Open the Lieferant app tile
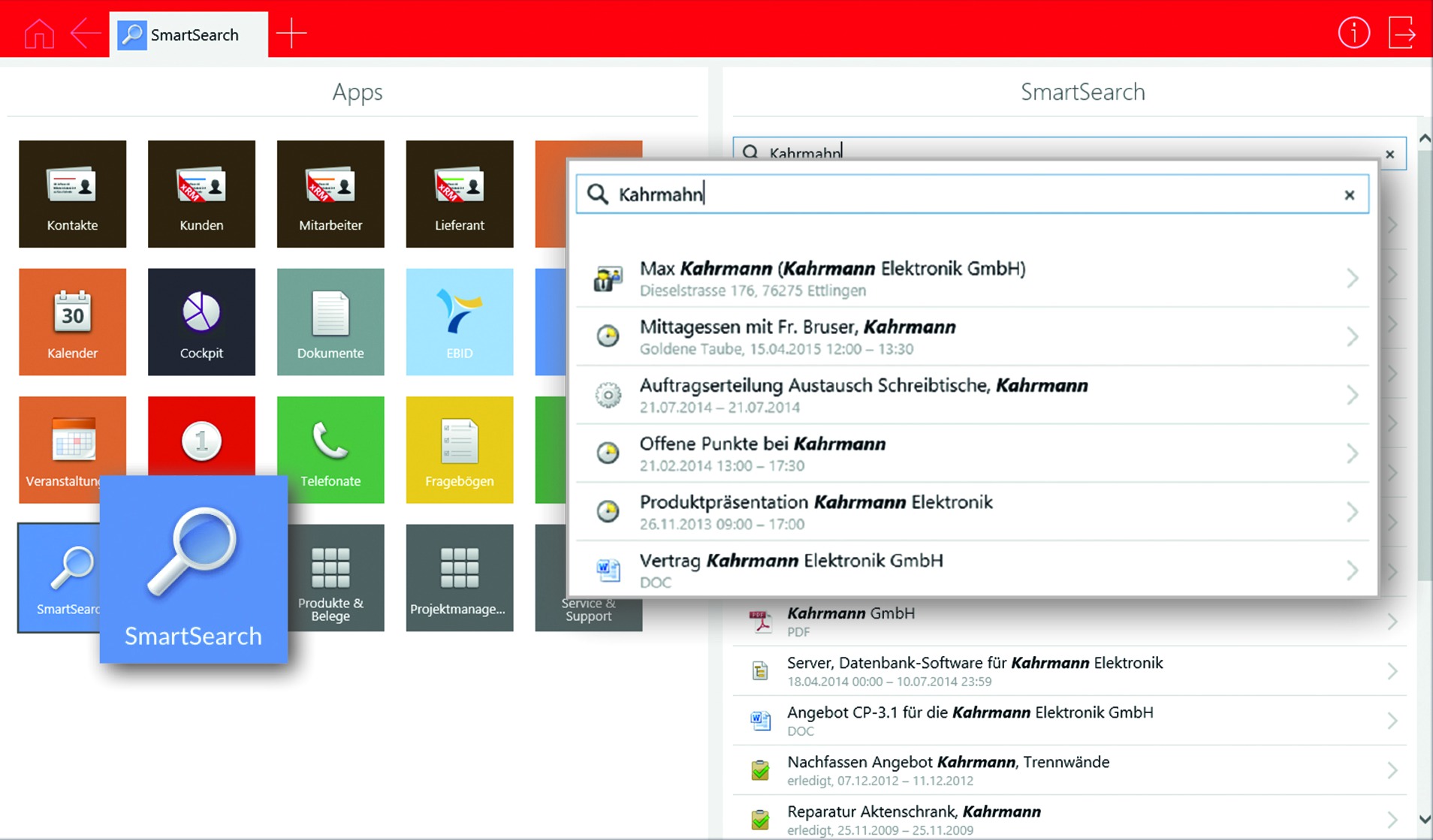 pyautogui.click(x=460, y=194)
